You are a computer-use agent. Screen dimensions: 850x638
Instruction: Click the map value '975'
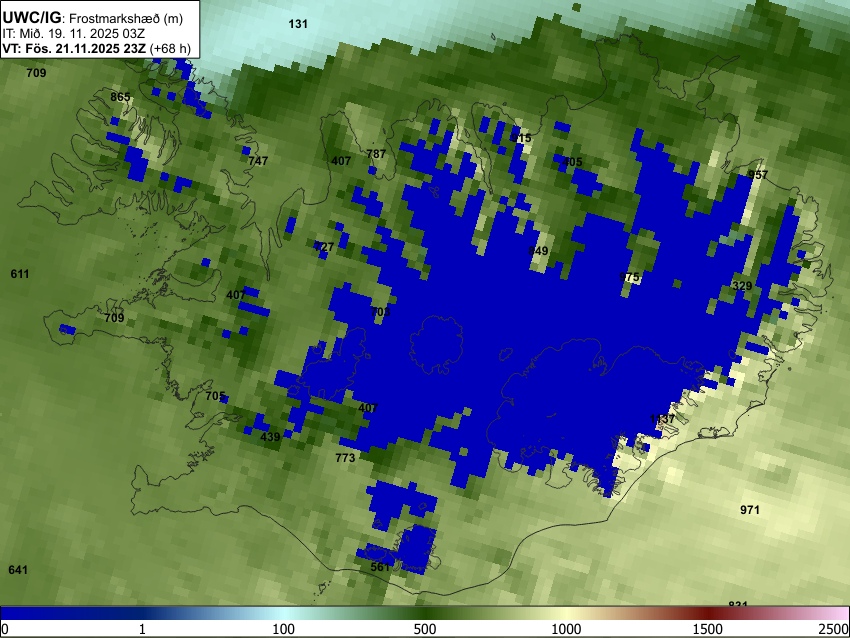[x=629, y=277]
